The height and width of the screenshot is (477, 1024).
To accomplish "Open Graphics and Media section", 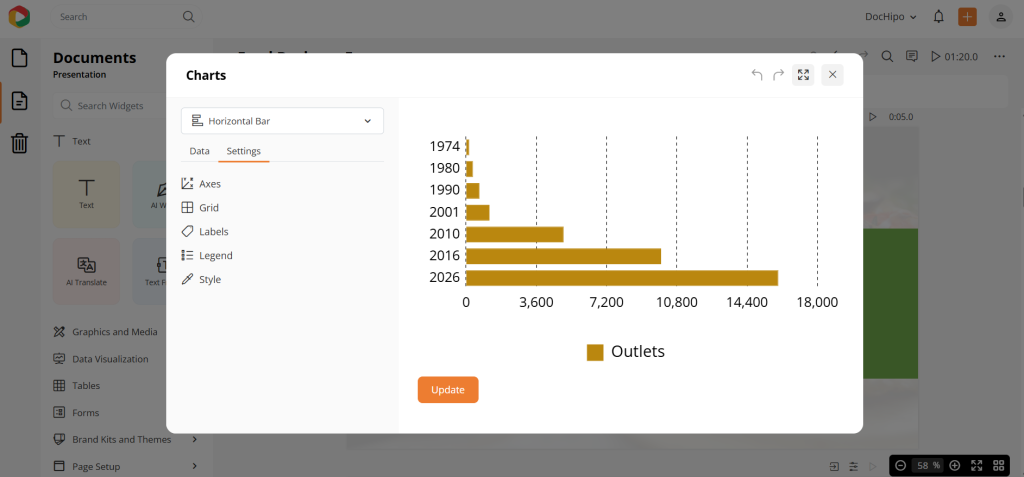I will (x=105, y=332).
